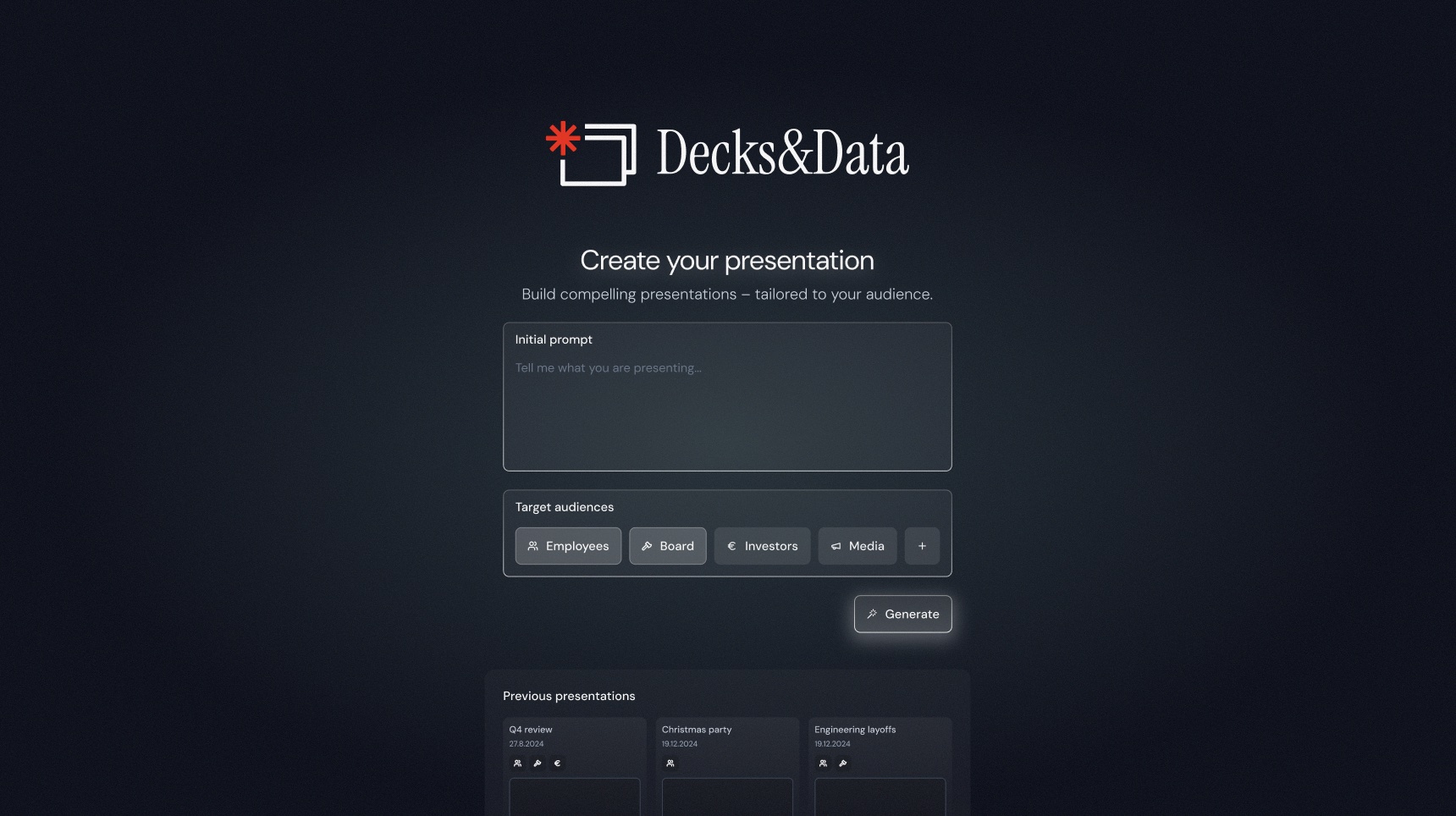Toggle the Employees target audience
Screen dimensions: 1456x816
pyautogui.click(x=568, y=546)
